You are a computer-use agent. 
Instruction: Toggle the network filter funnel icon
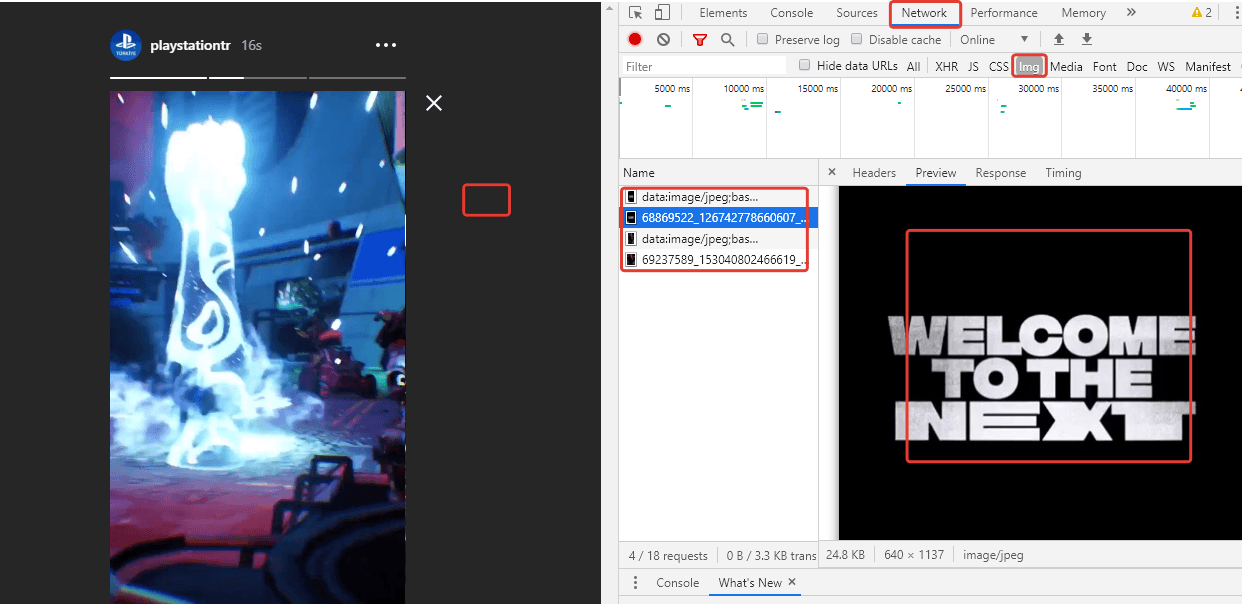700,39
